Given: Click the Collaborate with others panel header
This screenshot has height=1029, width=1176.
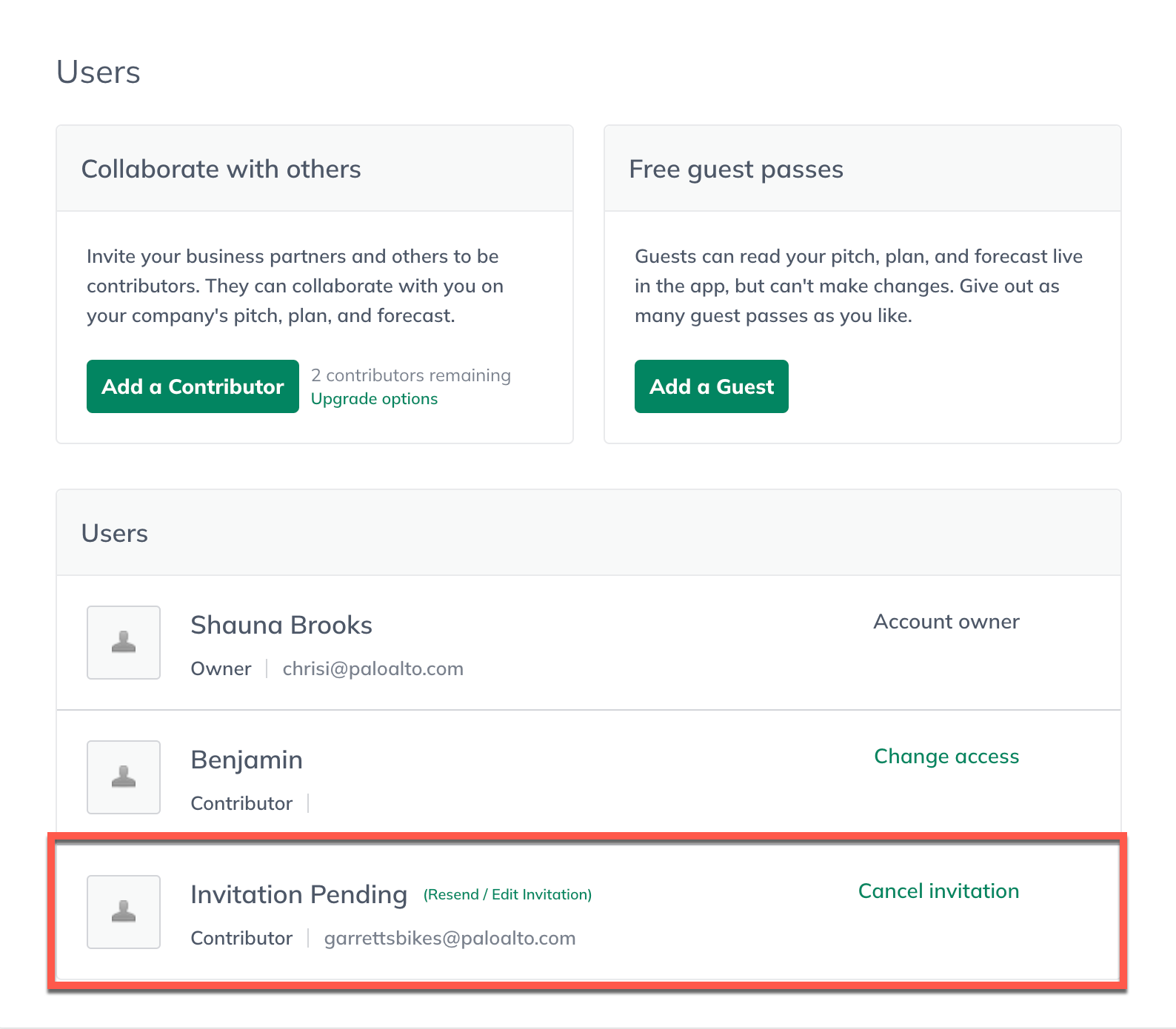Looking at the screenshot, I should [221, 170].
